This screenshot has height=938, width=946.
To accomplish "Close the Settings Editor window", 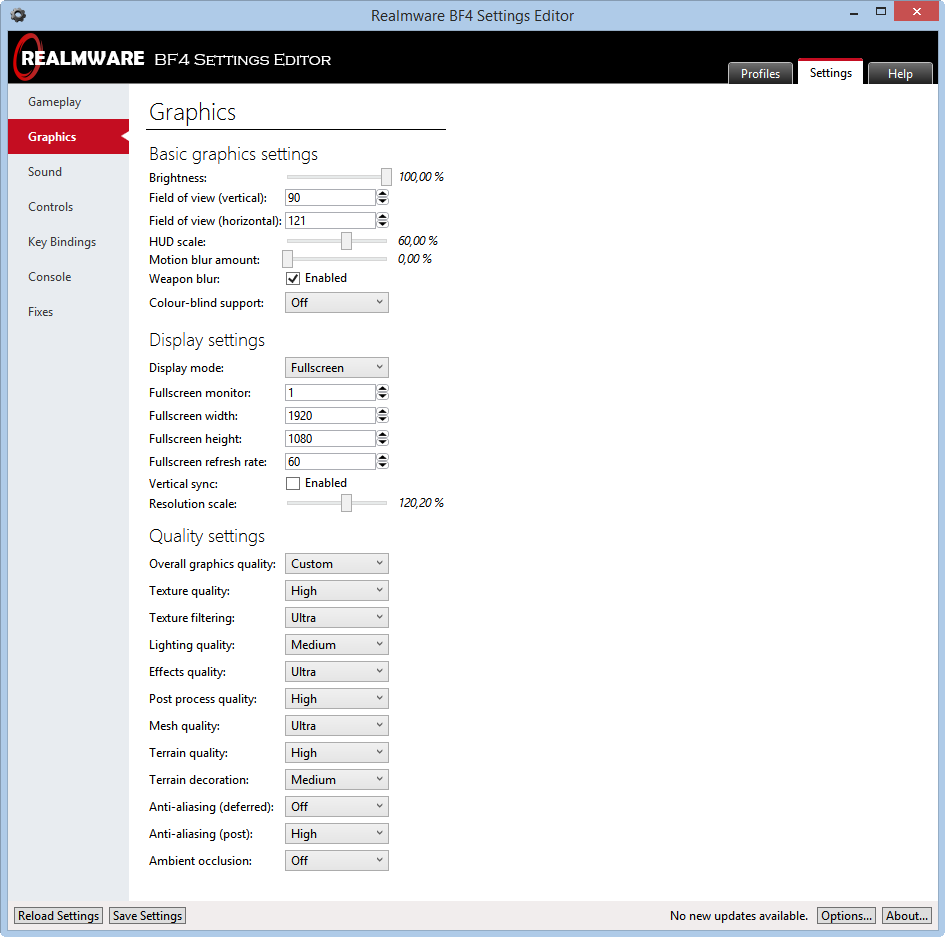I will 916,11.
